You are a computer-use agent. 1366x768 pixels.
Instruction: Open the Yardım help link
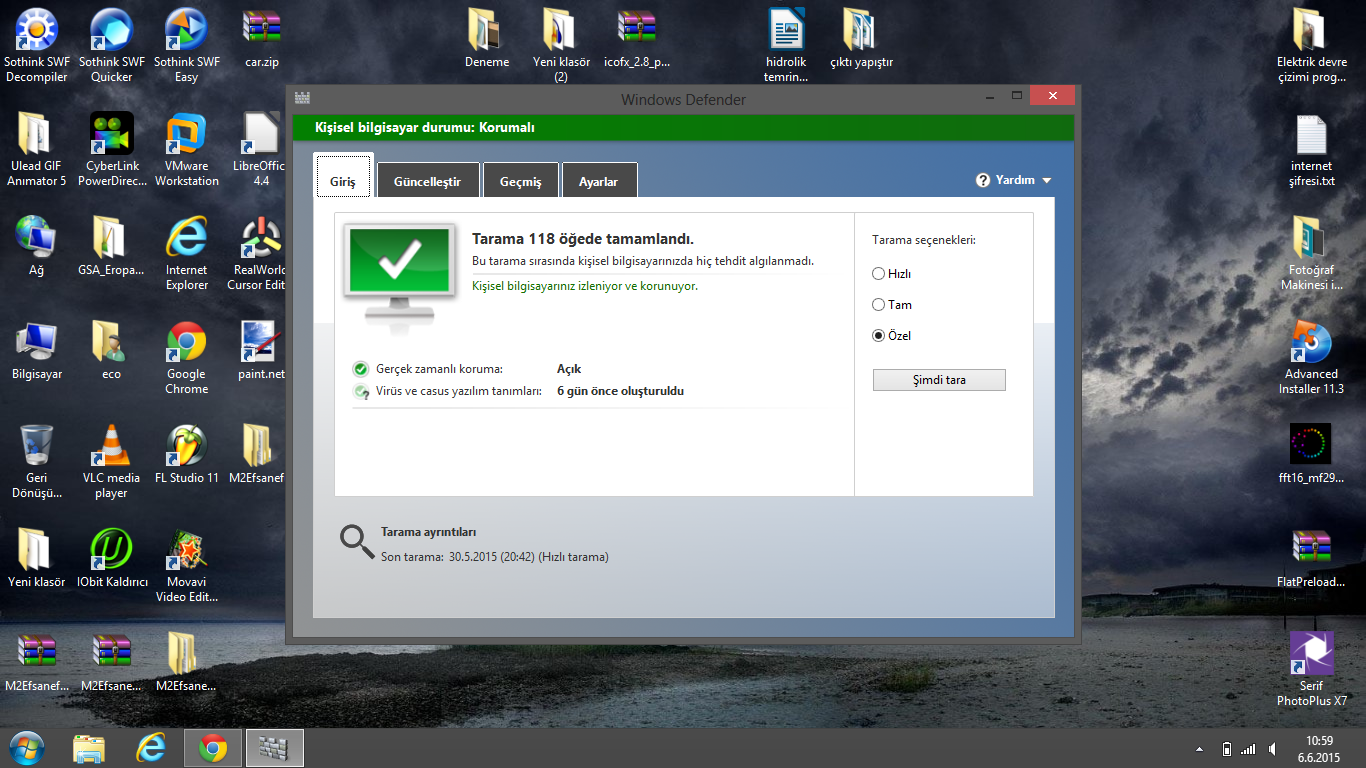(x=1014, y=180)
